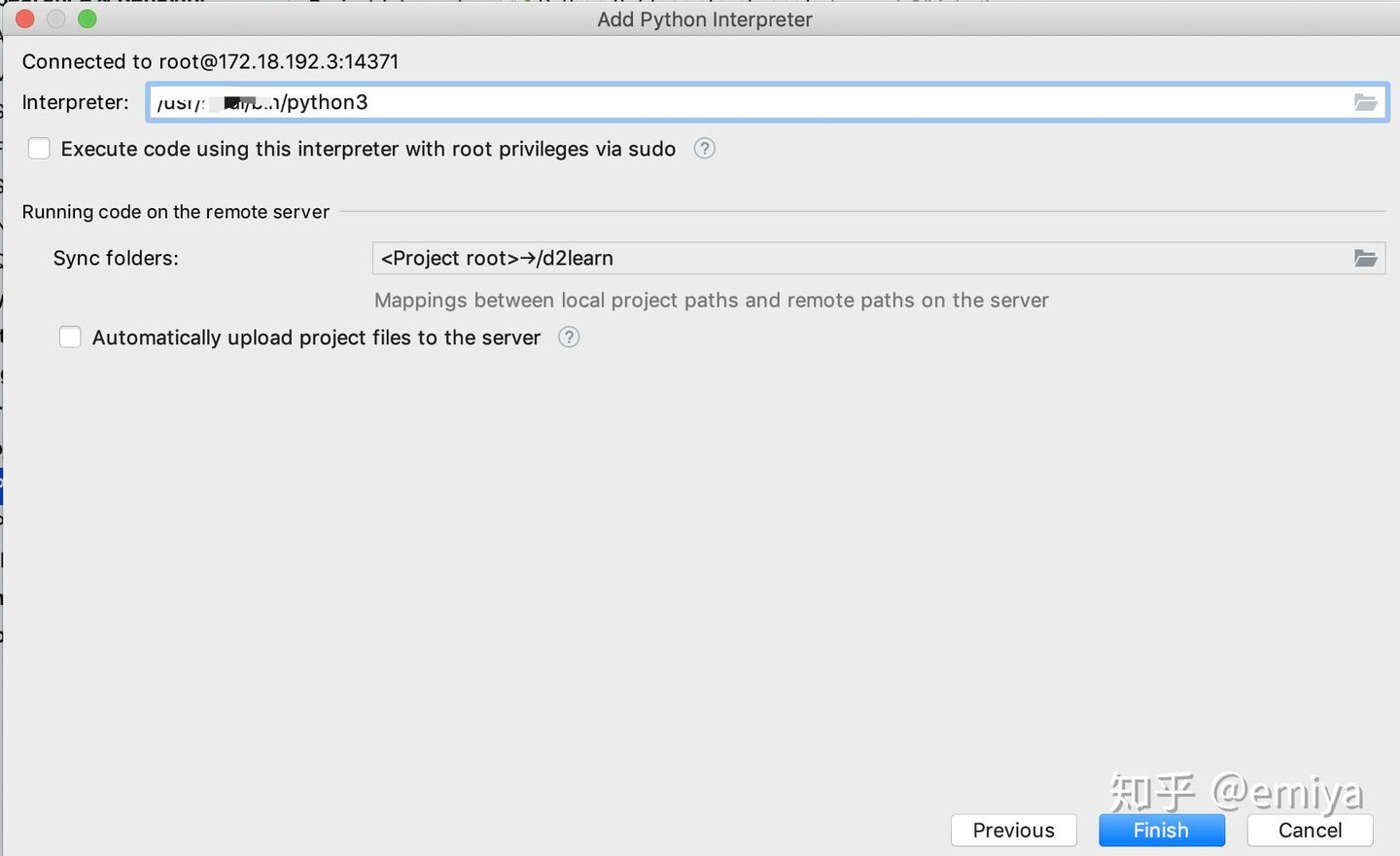This screenshot has height=856, width=1400.
Task: Enable executing code with root privileges via sudo
Action: coord(39,149)
